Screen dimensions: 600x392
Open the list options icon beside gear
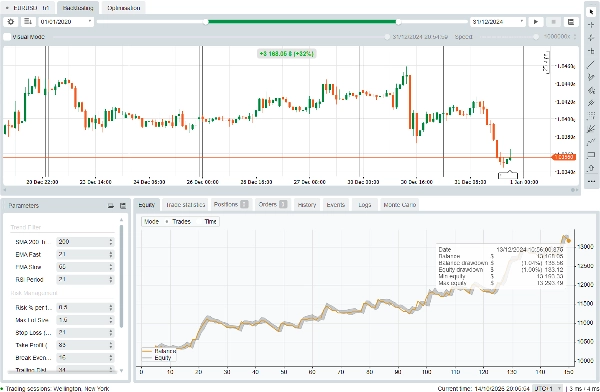click(28, 22)
